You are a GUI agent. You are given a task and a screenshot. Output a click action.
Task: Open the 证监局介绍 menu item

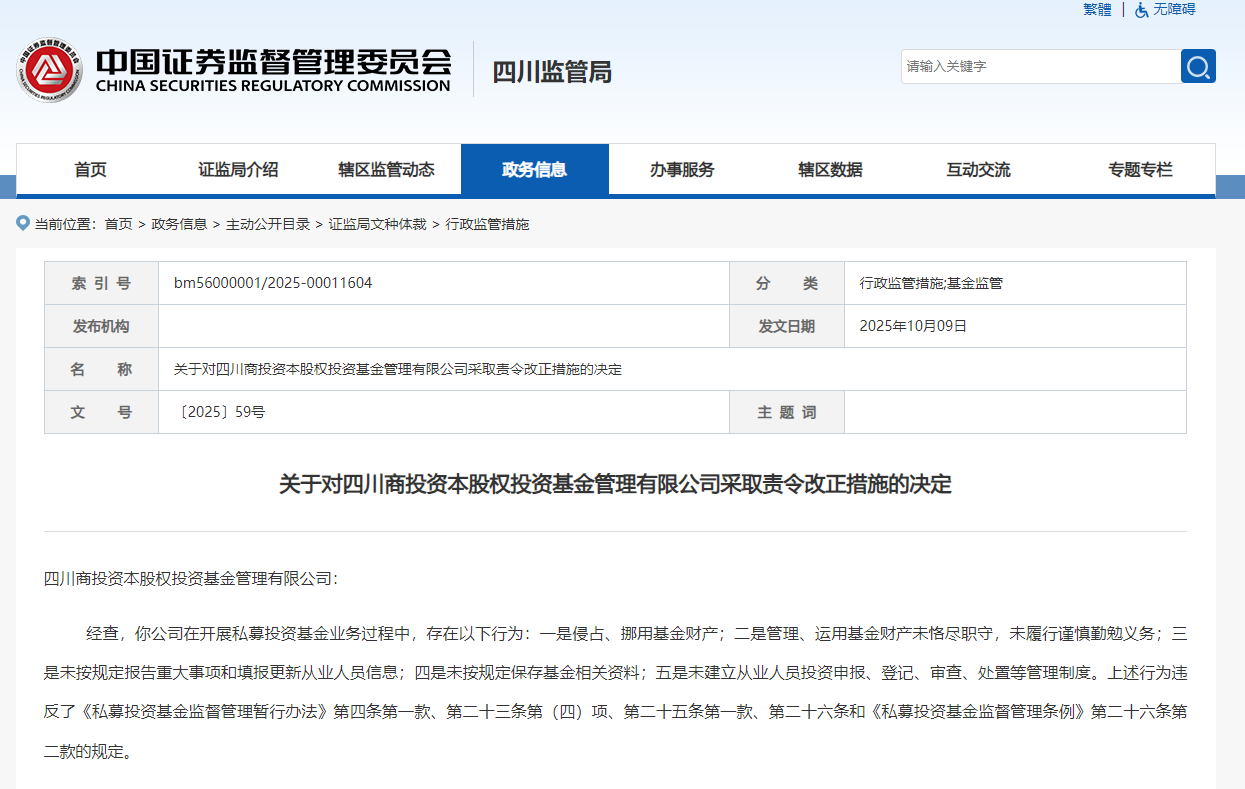pyautogui.click(x=238, y=170)
